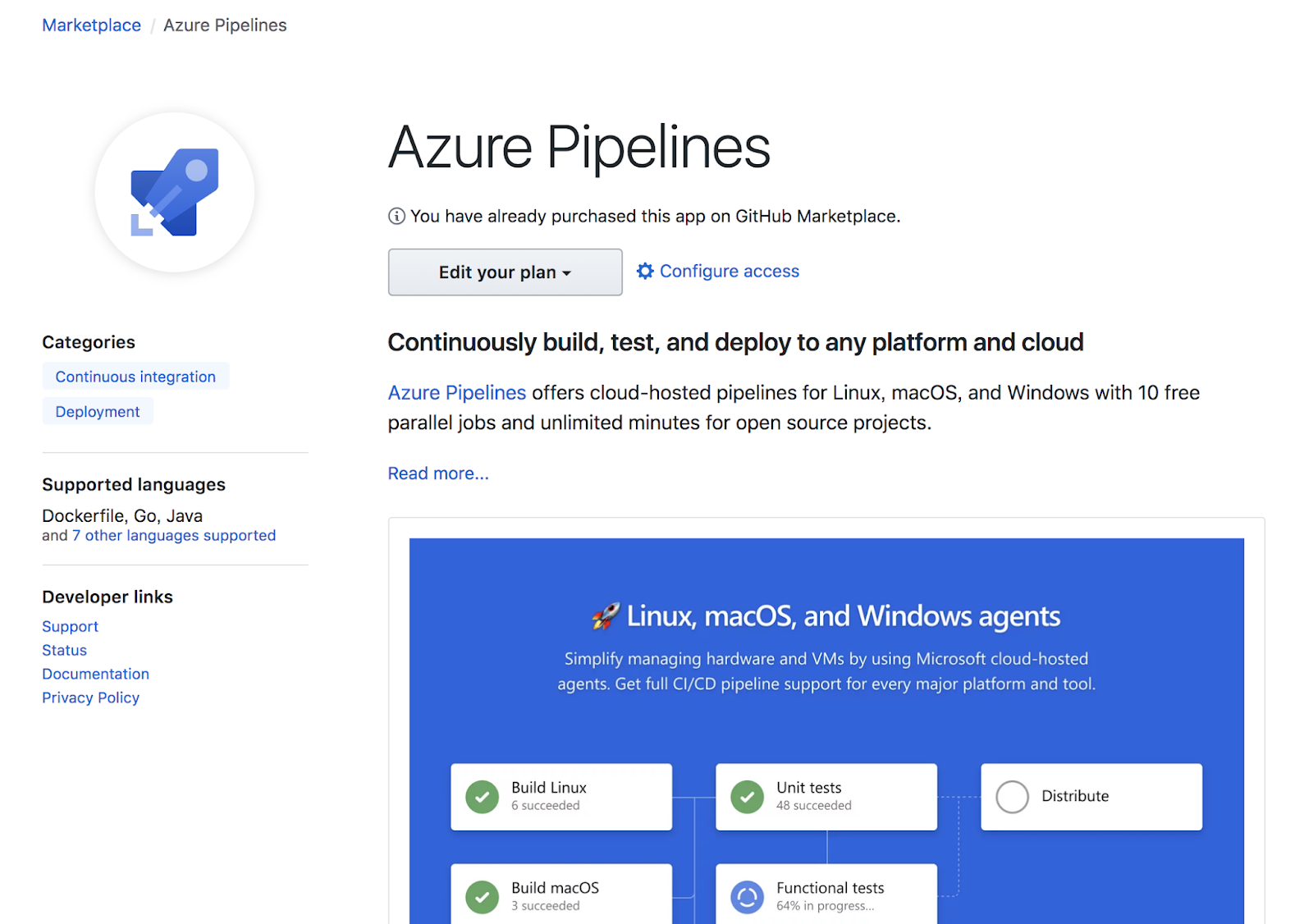Click the empty circle icon on Distribute
The height and width of the screenshot is (924, 1313).
tap(1013, 796)
